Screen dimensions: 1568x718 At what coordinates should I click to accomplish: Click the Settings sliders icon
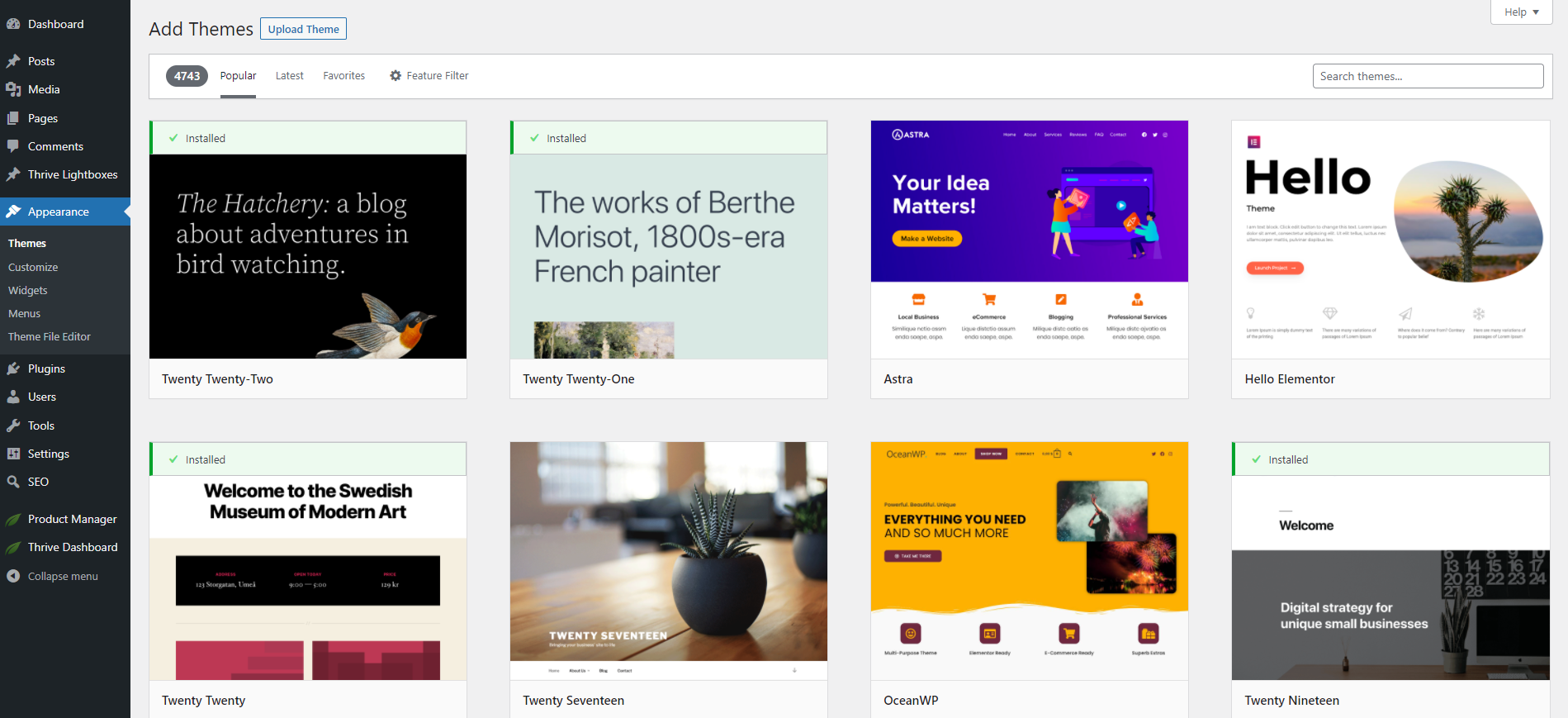point(13,454)
